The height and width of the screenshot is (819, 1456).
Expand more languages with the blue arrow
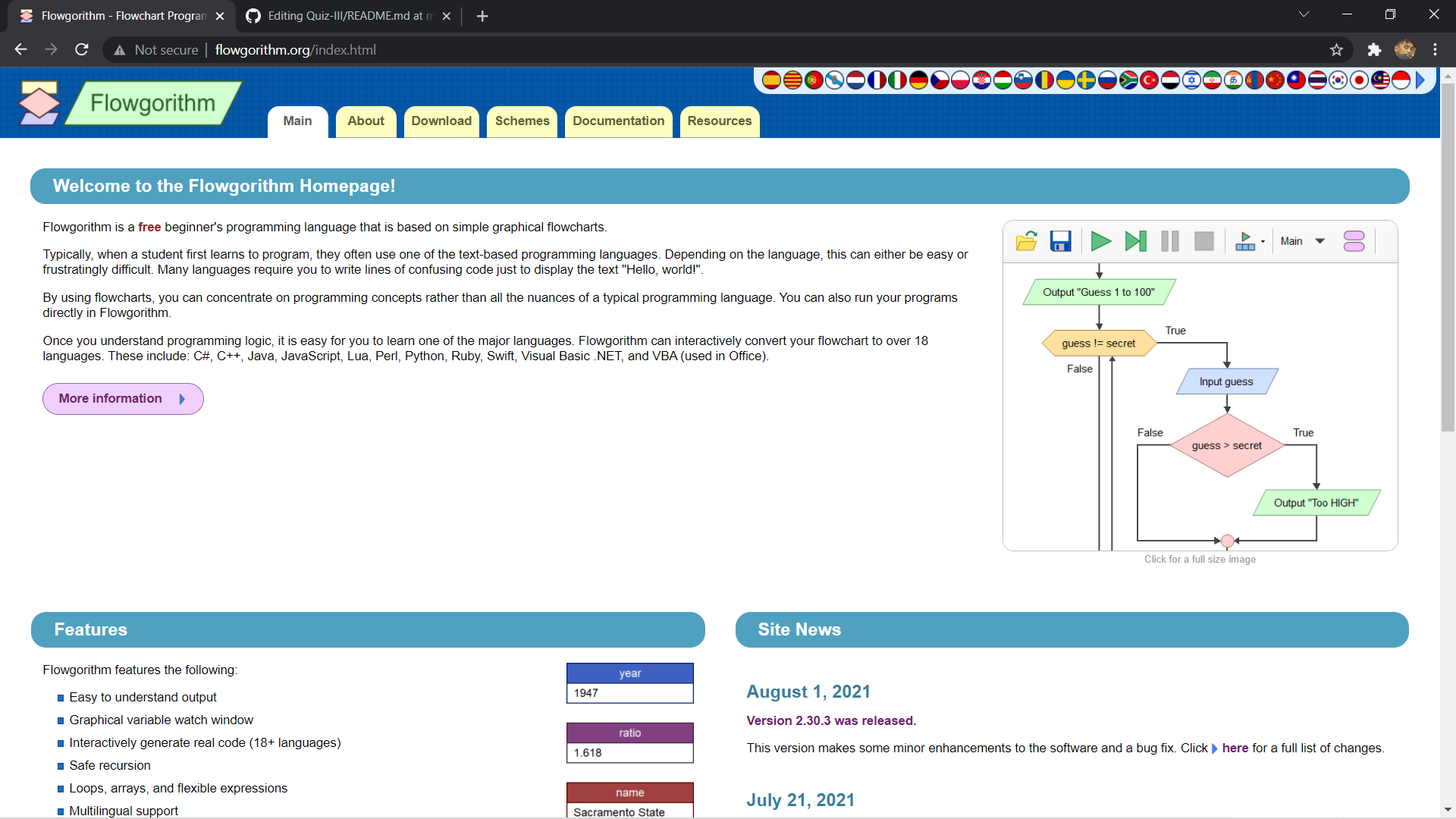(x=1420, y=80)
